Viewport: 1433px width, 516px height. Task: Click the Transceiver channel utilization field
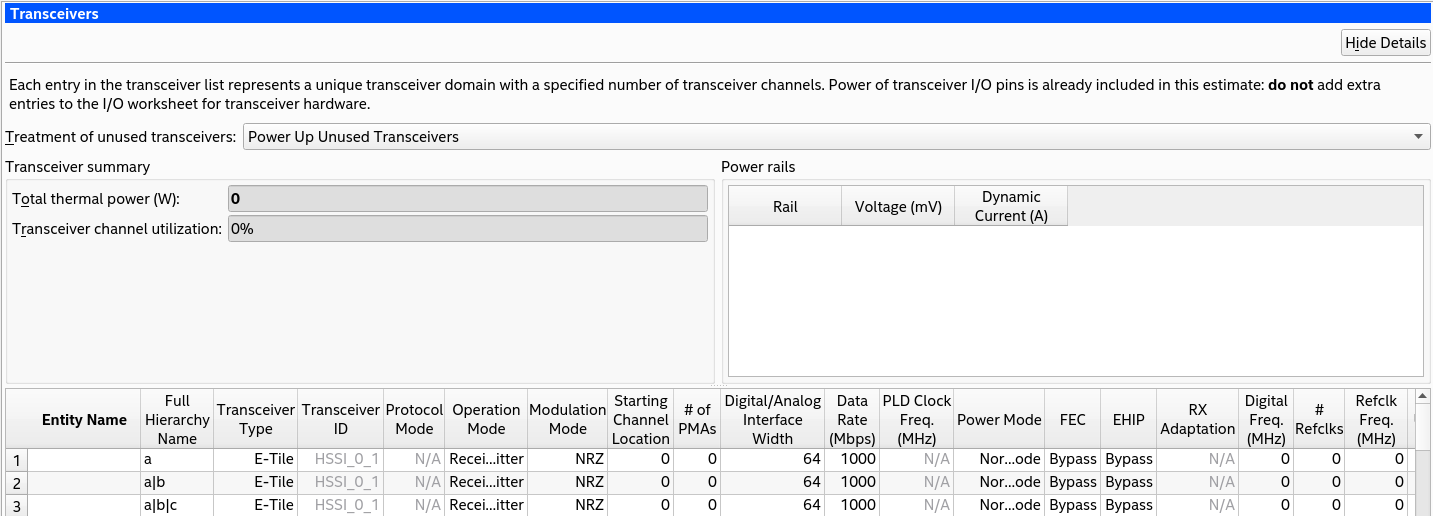coord(467,228)
